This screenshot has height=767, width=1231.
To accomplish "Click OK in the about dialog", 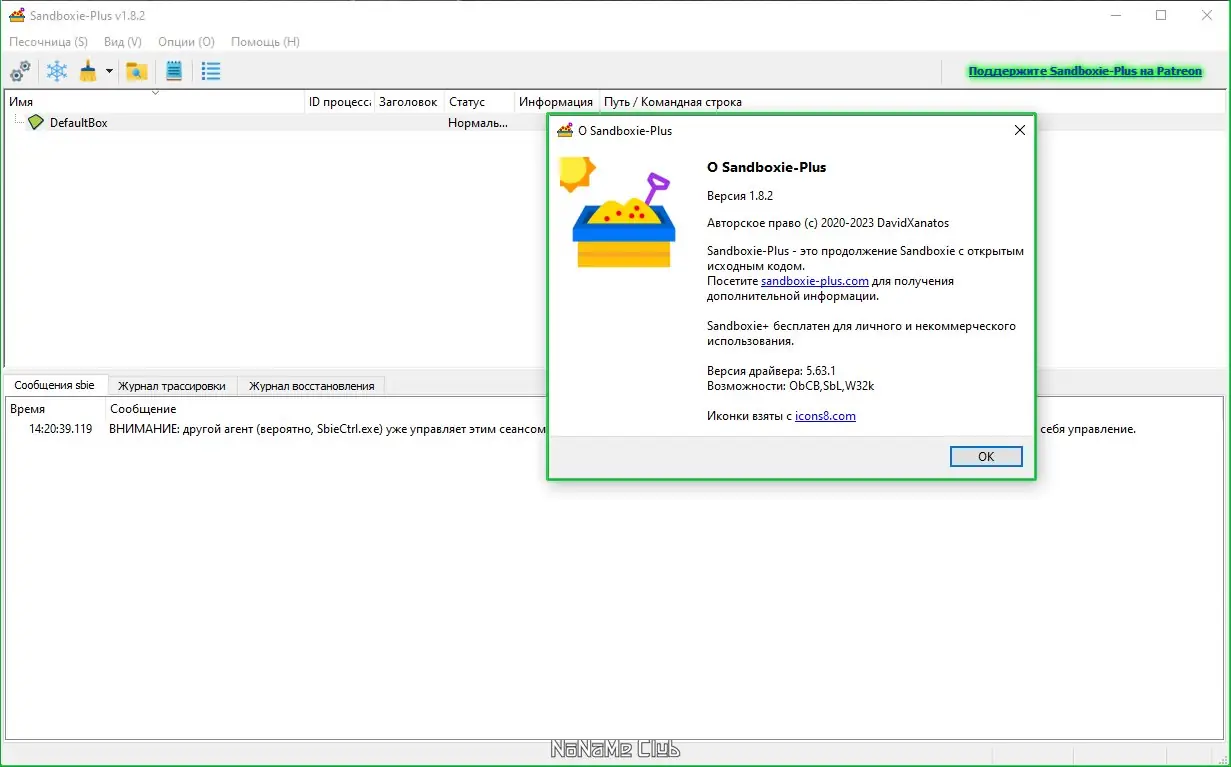I will point(986,456).
